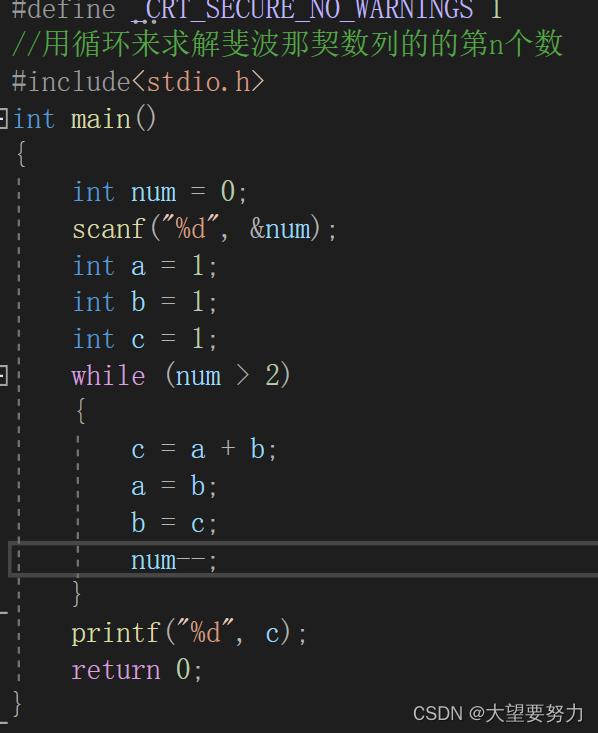Image resolution: width=598 pixels, height=733 pixels.
Task: Click 'return 0;' statement
Action: [x=137, y=669]
